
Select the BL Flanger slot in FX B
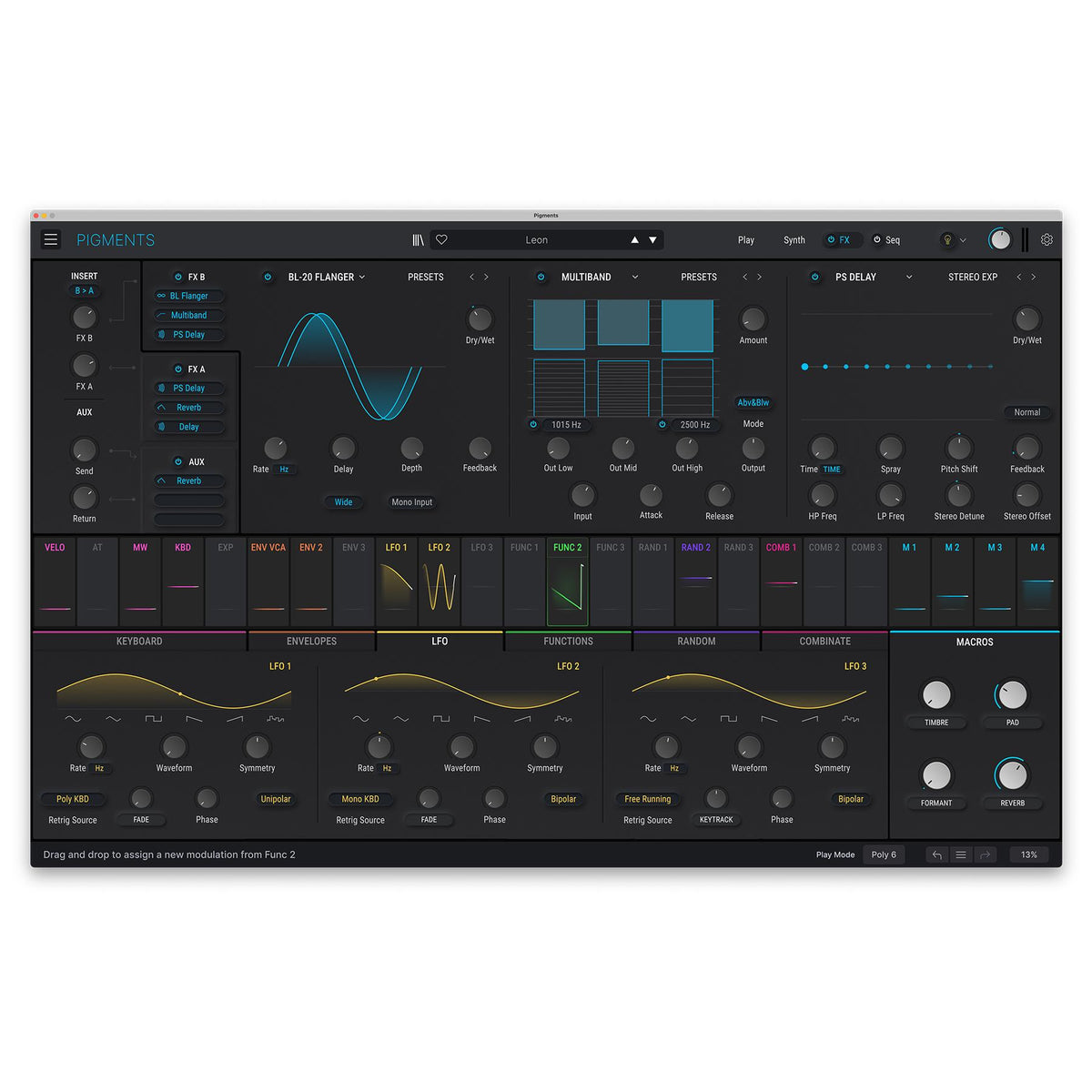click(x=188, y=296)
